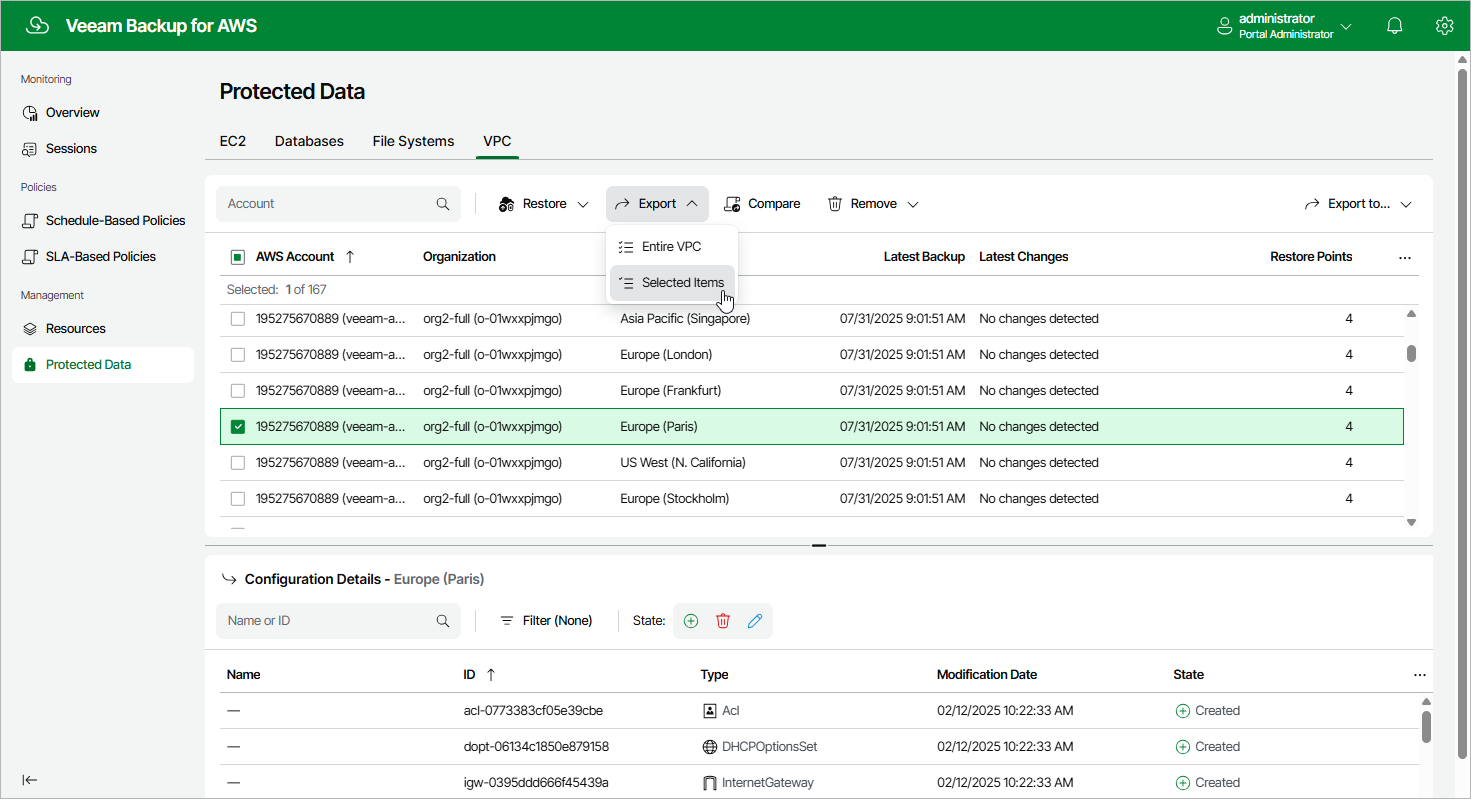Click the DHCPOptionsSet globe icon

710,747
